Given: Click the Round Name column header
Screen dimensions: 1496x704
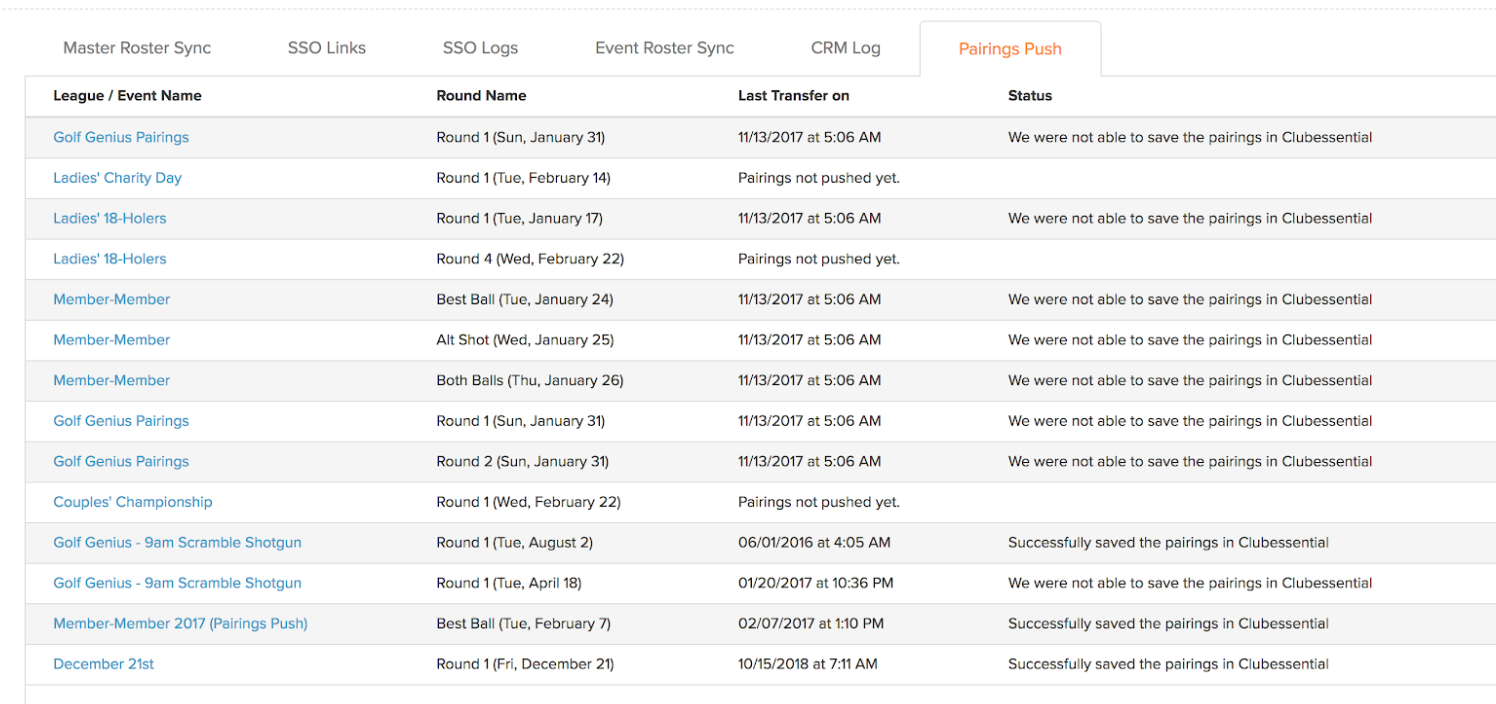Looking at the screenshot, I should coord(481,96).
